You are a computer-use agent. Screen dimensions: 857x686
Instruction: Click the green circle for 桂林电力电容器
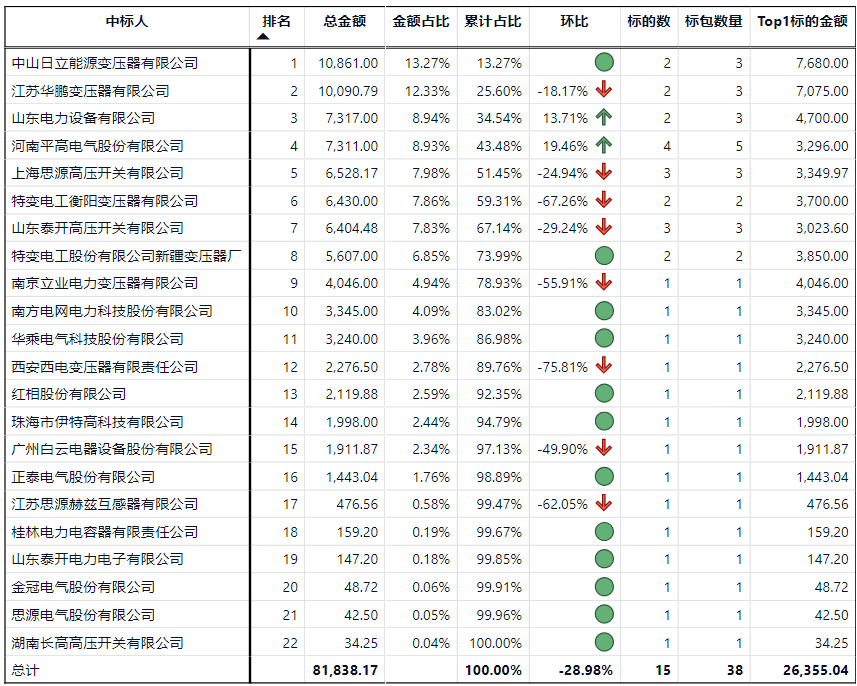[604, 531]
